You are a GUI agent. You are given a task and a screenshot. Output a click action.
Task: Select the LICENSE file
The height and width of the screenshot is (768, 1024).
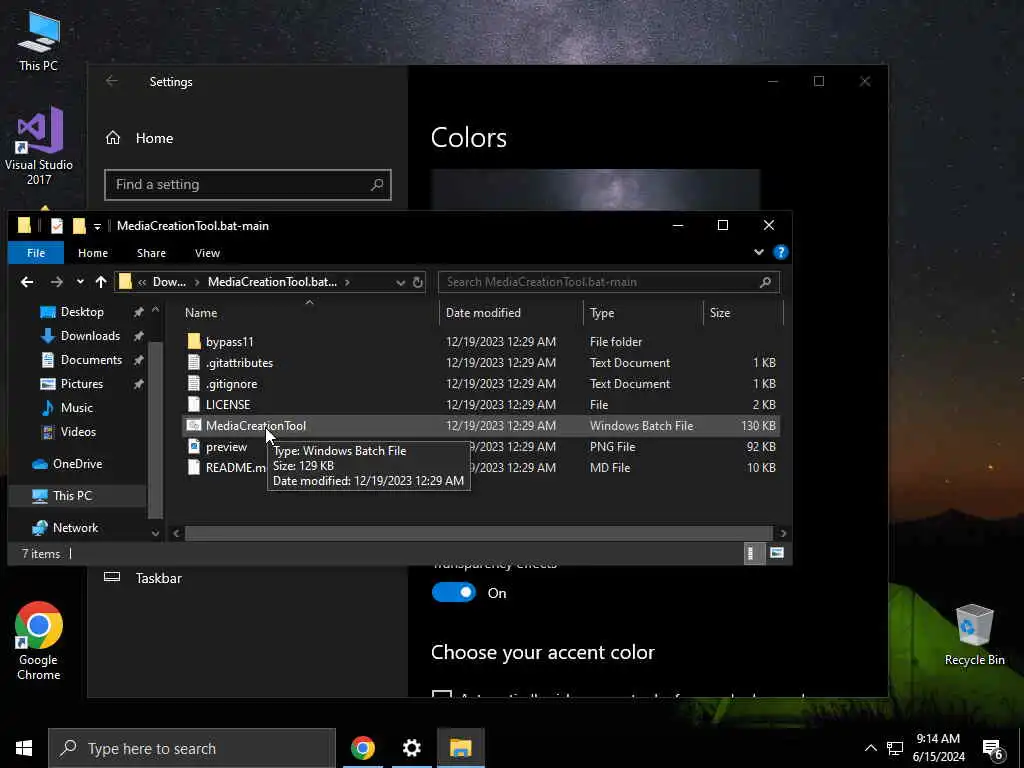point(481,404)
